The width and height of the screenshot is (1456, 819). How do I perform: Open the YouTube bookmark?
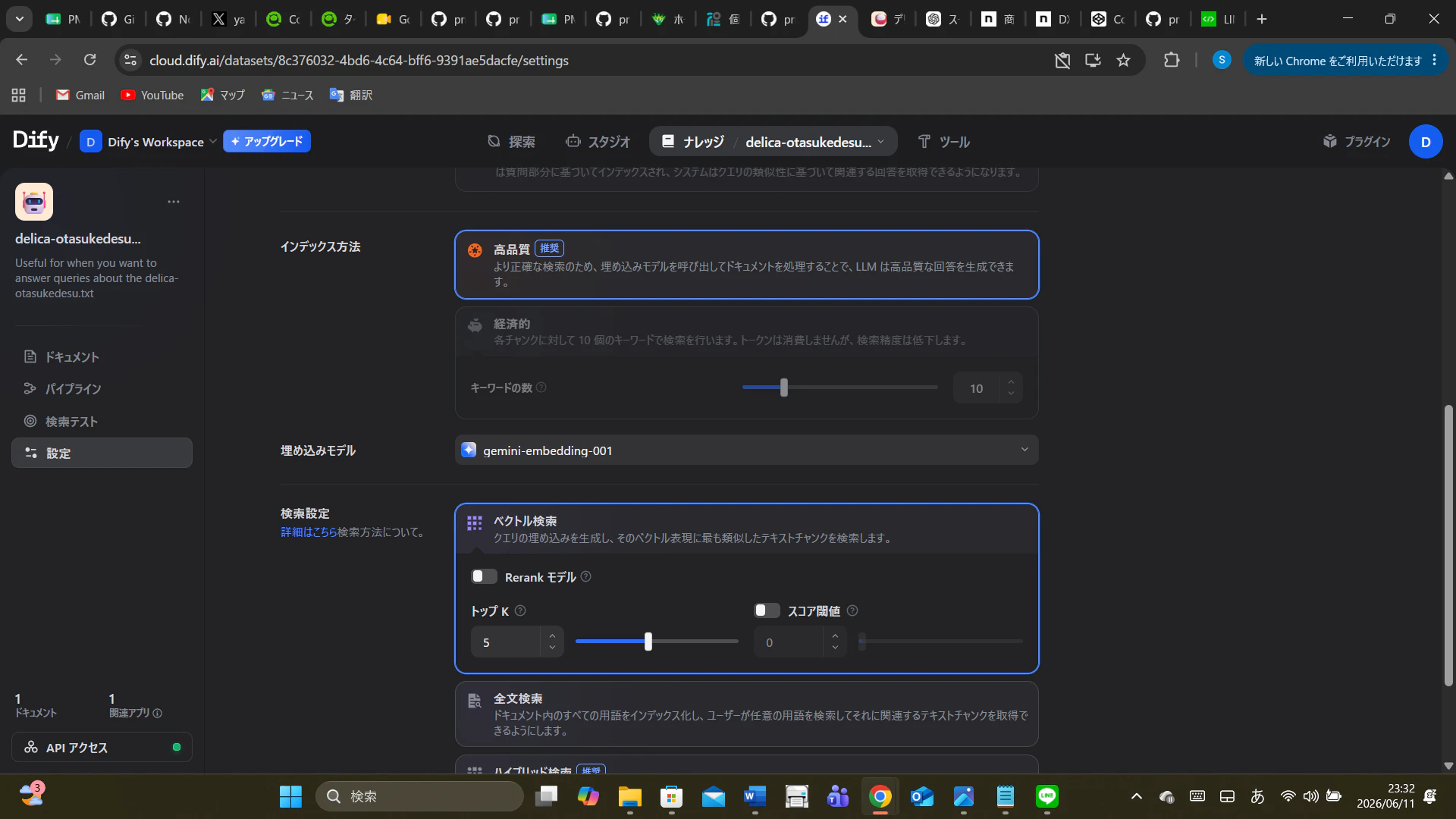pyautogui.click(x=152, y=96)
